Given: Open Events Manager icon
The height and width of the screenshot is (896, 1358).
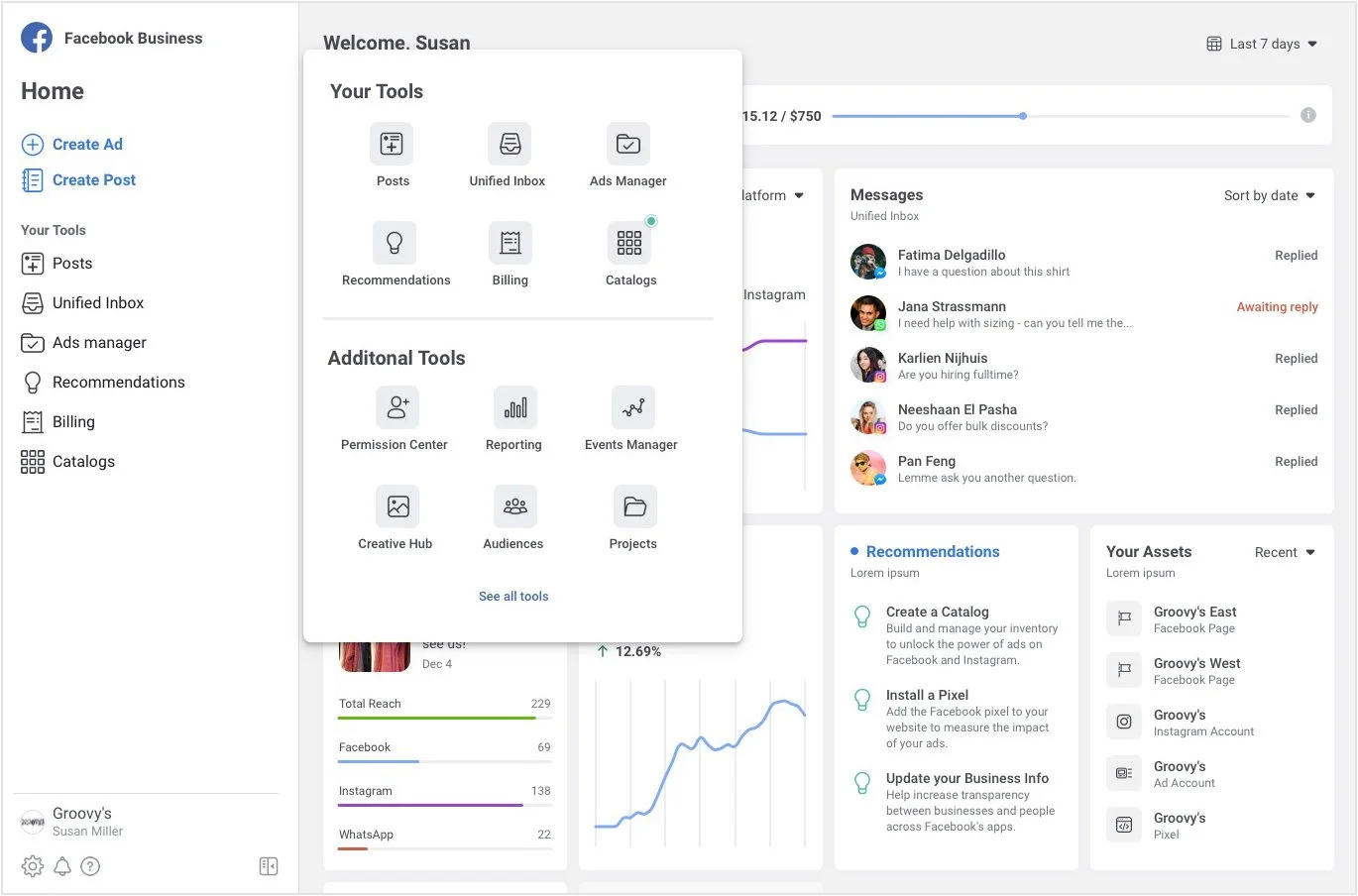Looking at the screenshot, I should [633, 407].
